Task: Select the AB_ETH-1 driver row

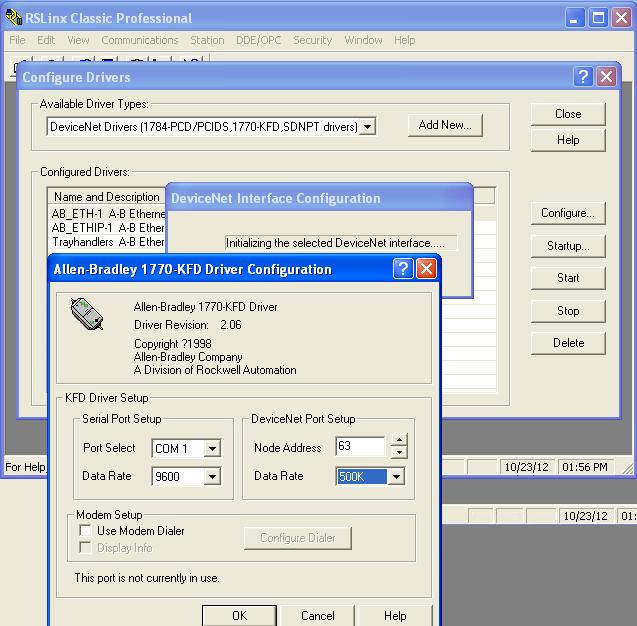Action: (x=108, y=214)
